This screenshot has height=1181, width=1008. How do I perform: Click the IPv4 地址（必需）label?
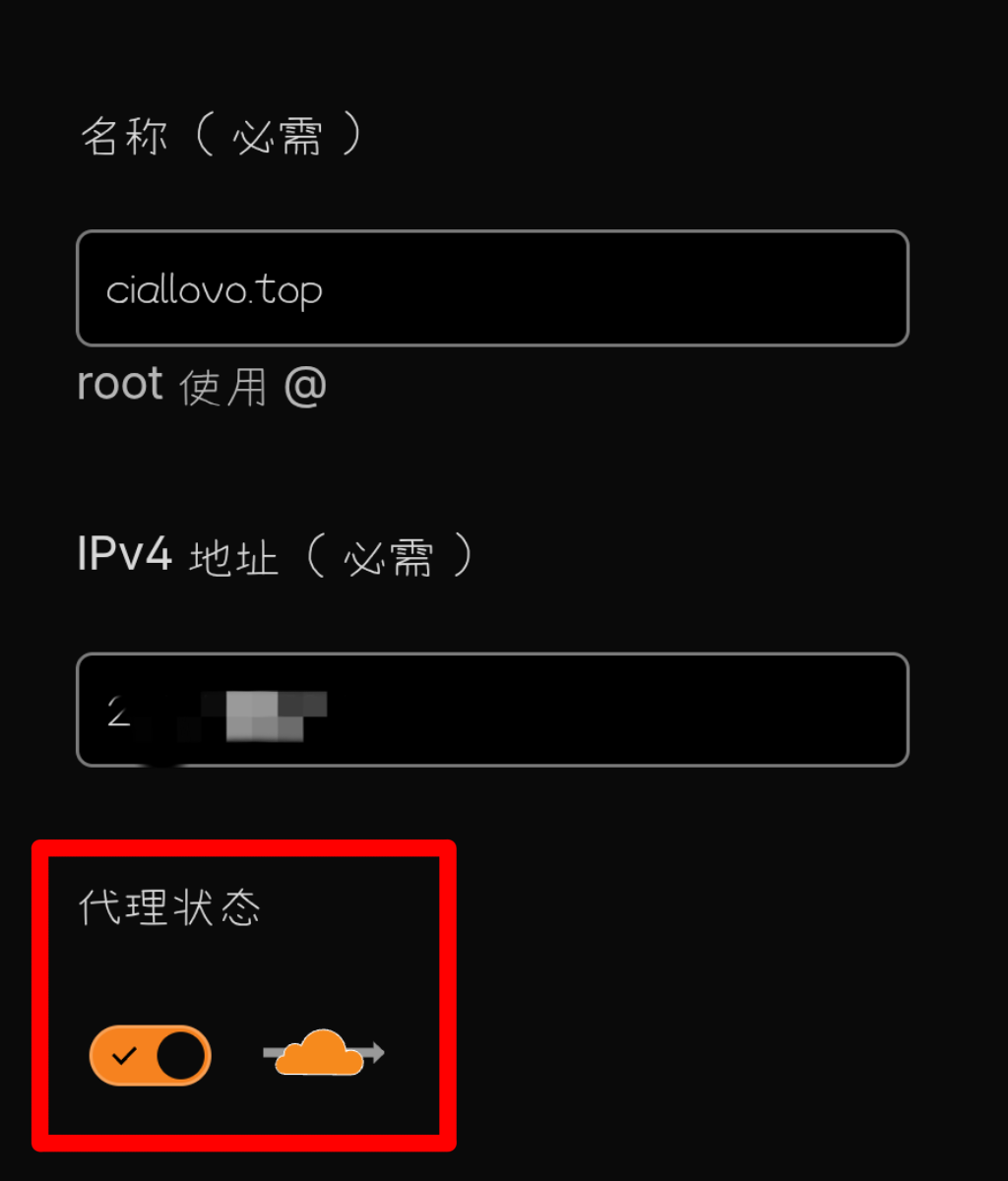[x=278, y=556]
